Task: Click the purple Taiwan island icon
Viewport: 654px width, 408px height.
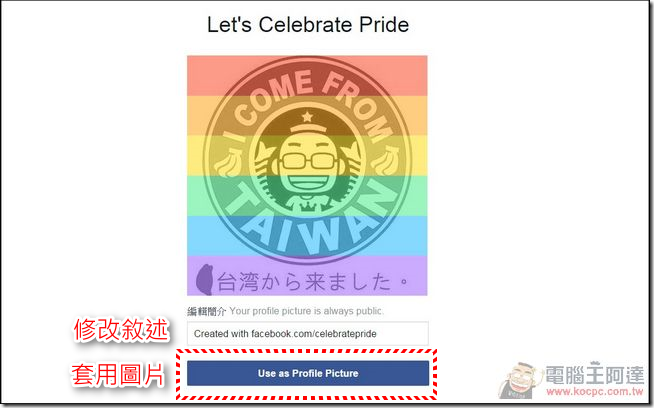Action: coord(205,279)
